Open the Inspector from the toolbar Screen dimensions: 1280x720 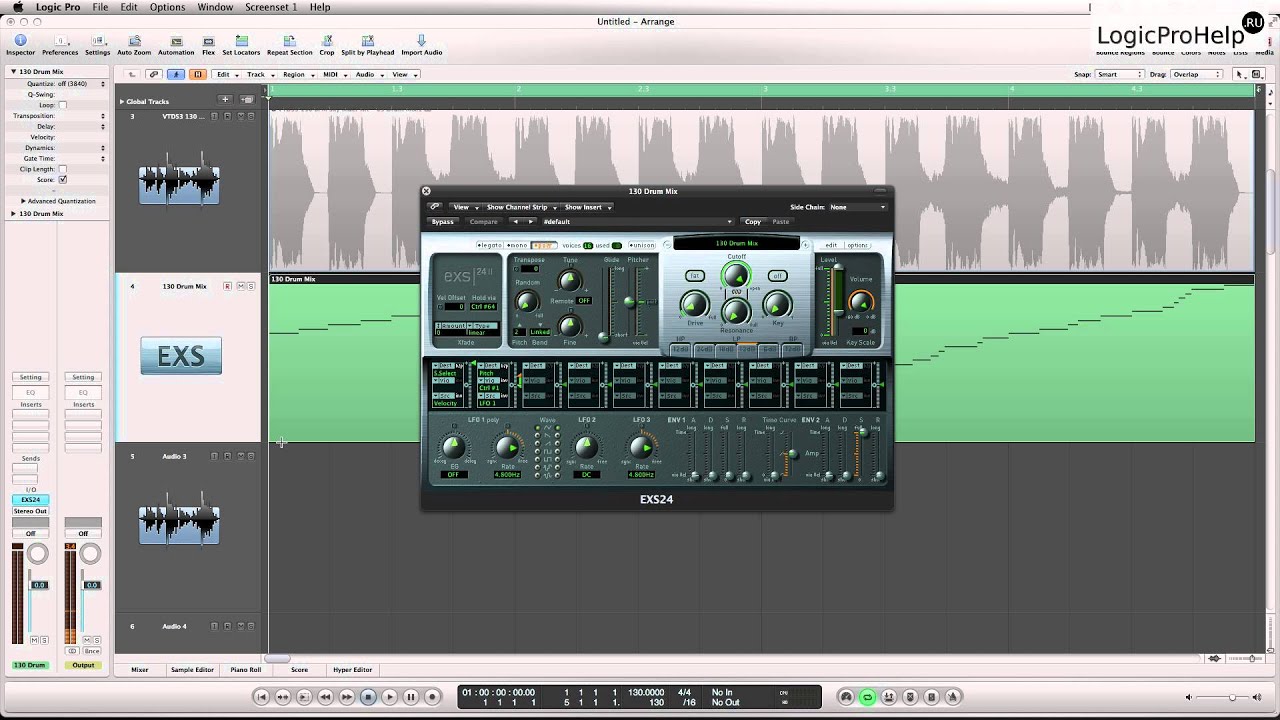[20, 45]
